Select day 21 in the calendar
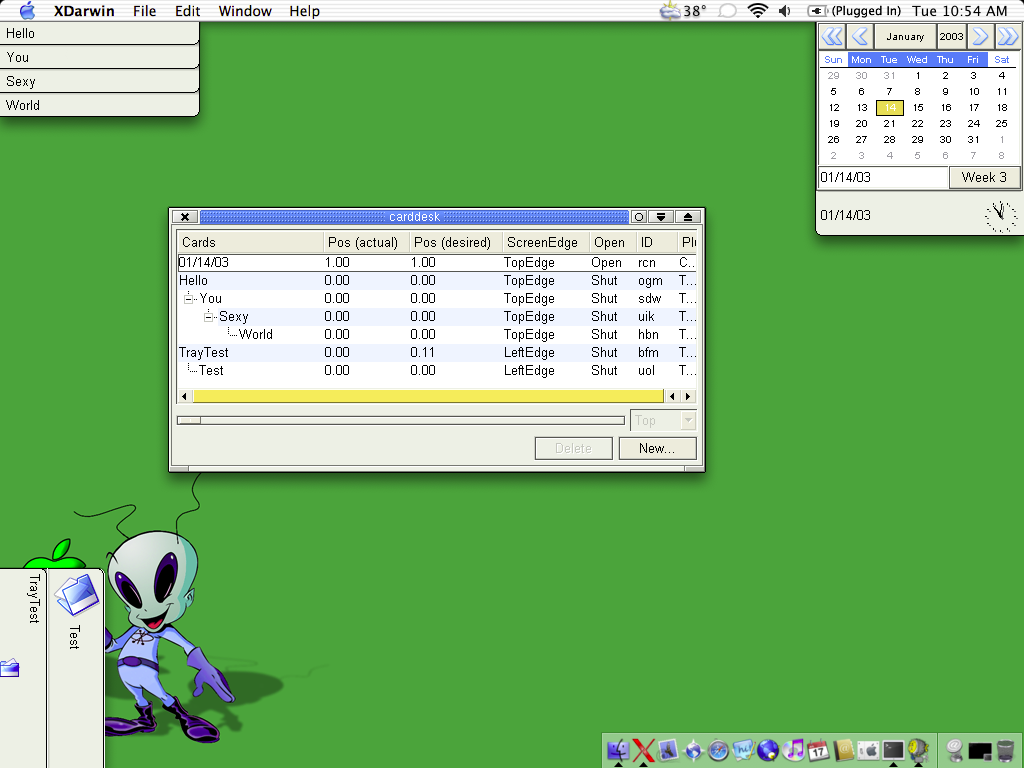Viewport: 1024px width, 768px height. 889,123
